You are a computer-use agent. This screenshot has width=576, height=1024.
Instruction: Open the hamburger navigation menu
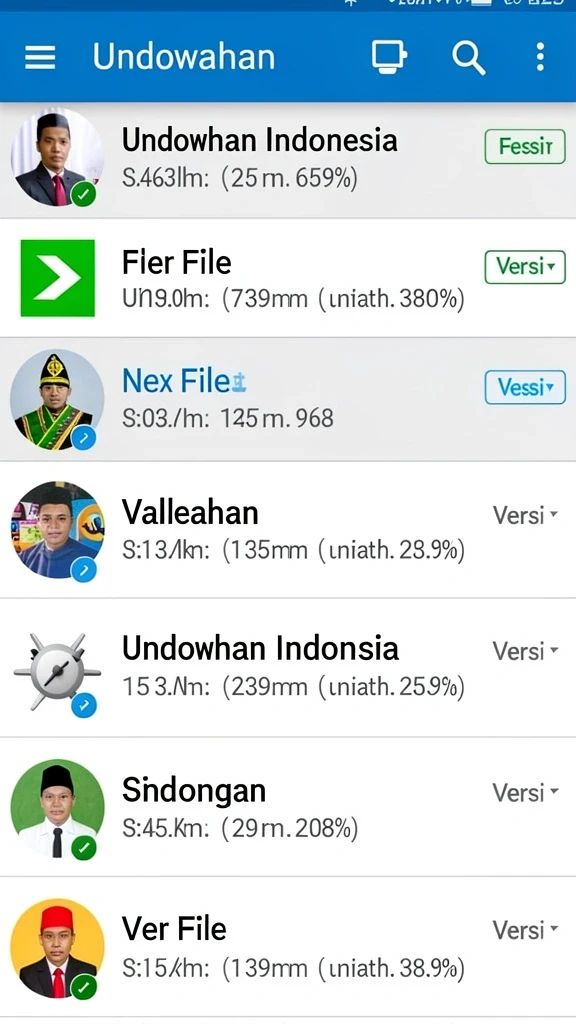[x=40, y=57]
